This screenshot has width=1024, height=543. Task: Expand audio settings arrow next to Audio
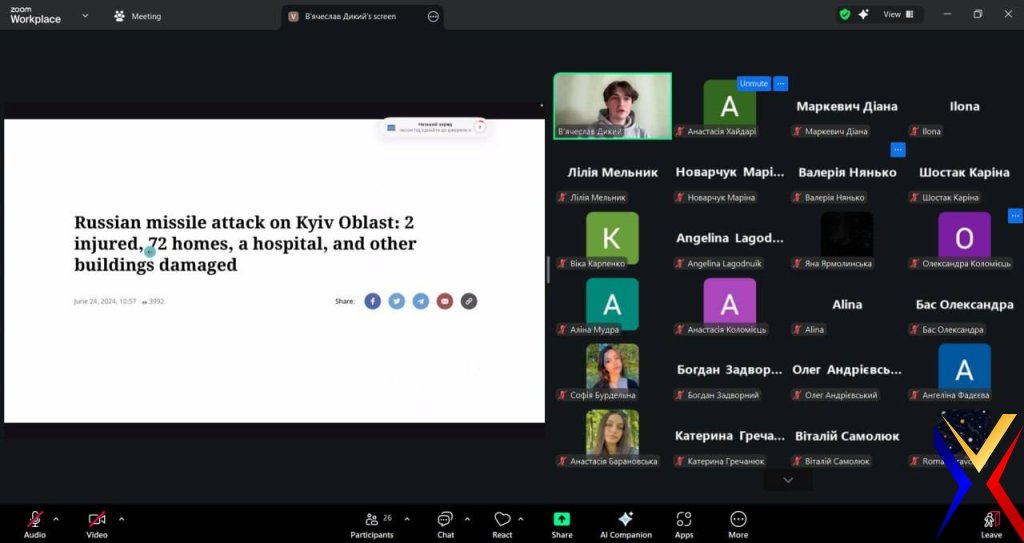(56, 518)
